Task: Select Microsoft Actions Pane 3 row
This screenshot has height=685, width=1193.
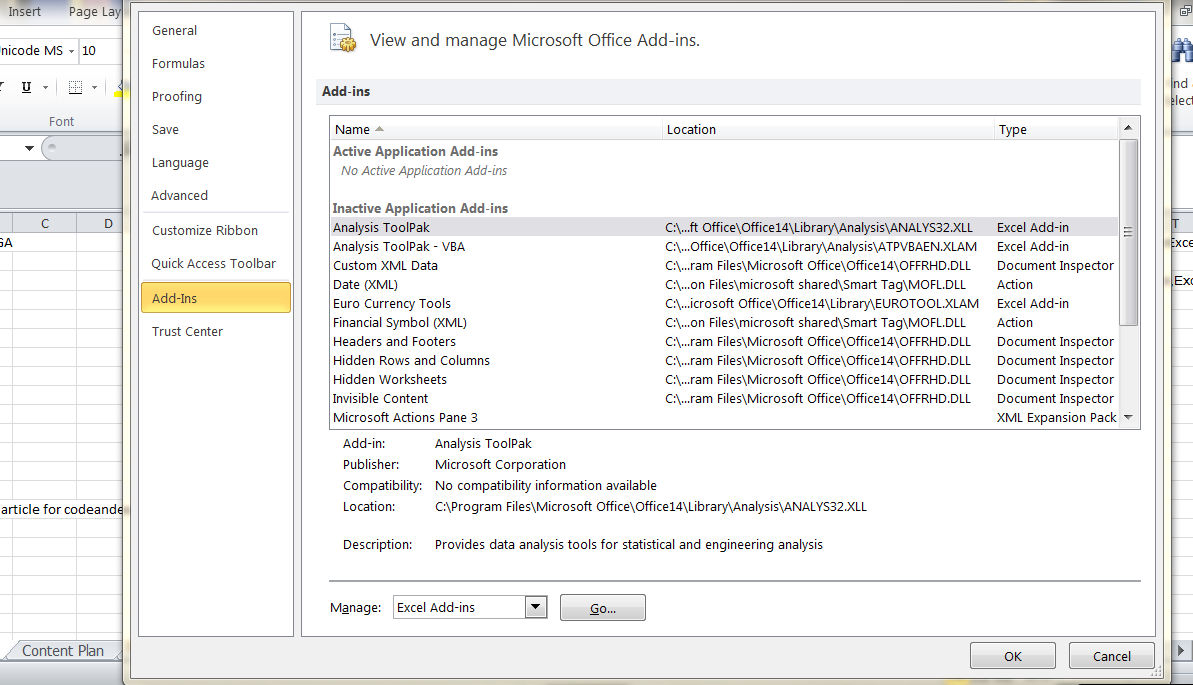Action: pos(724,417)
